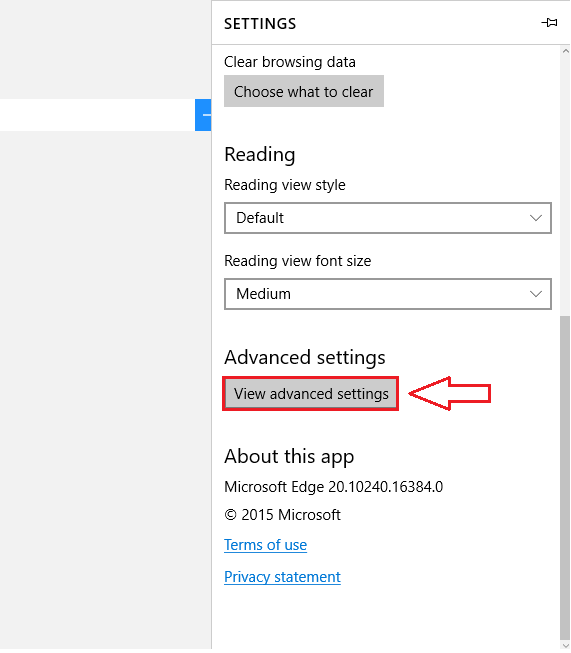
Task: Click the scrollbar down arrow
Action: [565, 645]
